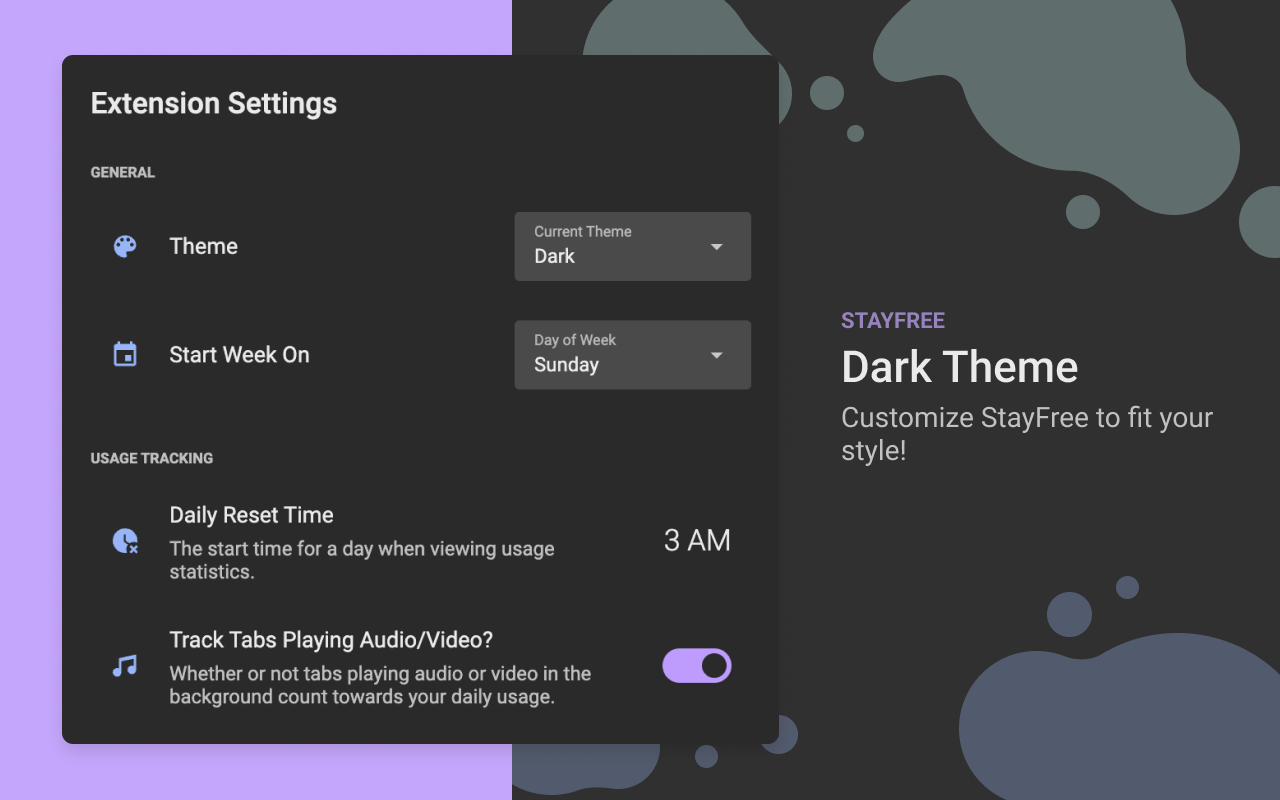Open the Day of Week dropdown

[x=633, y=355]
